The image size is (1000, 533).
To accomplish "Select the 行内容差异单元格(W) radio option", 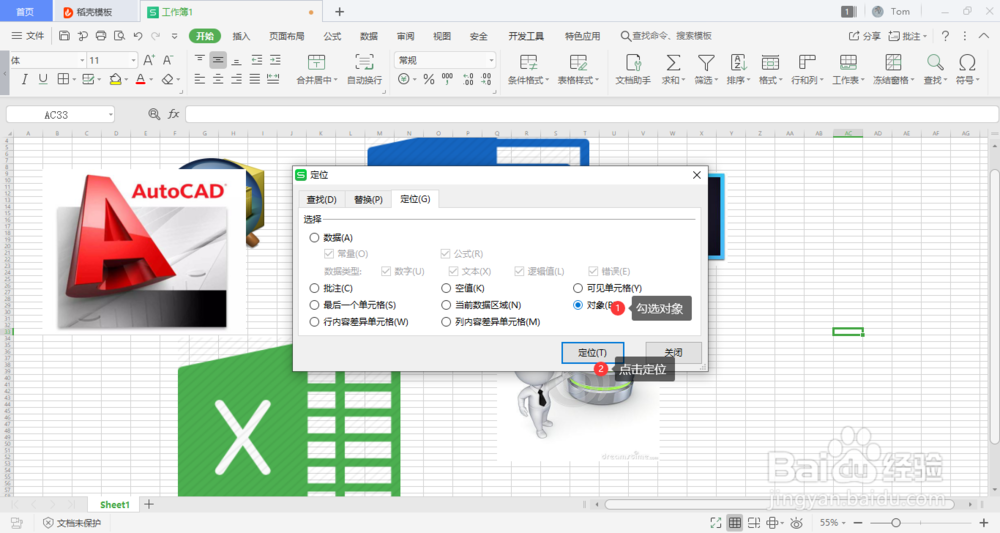I will coord(314,322).
